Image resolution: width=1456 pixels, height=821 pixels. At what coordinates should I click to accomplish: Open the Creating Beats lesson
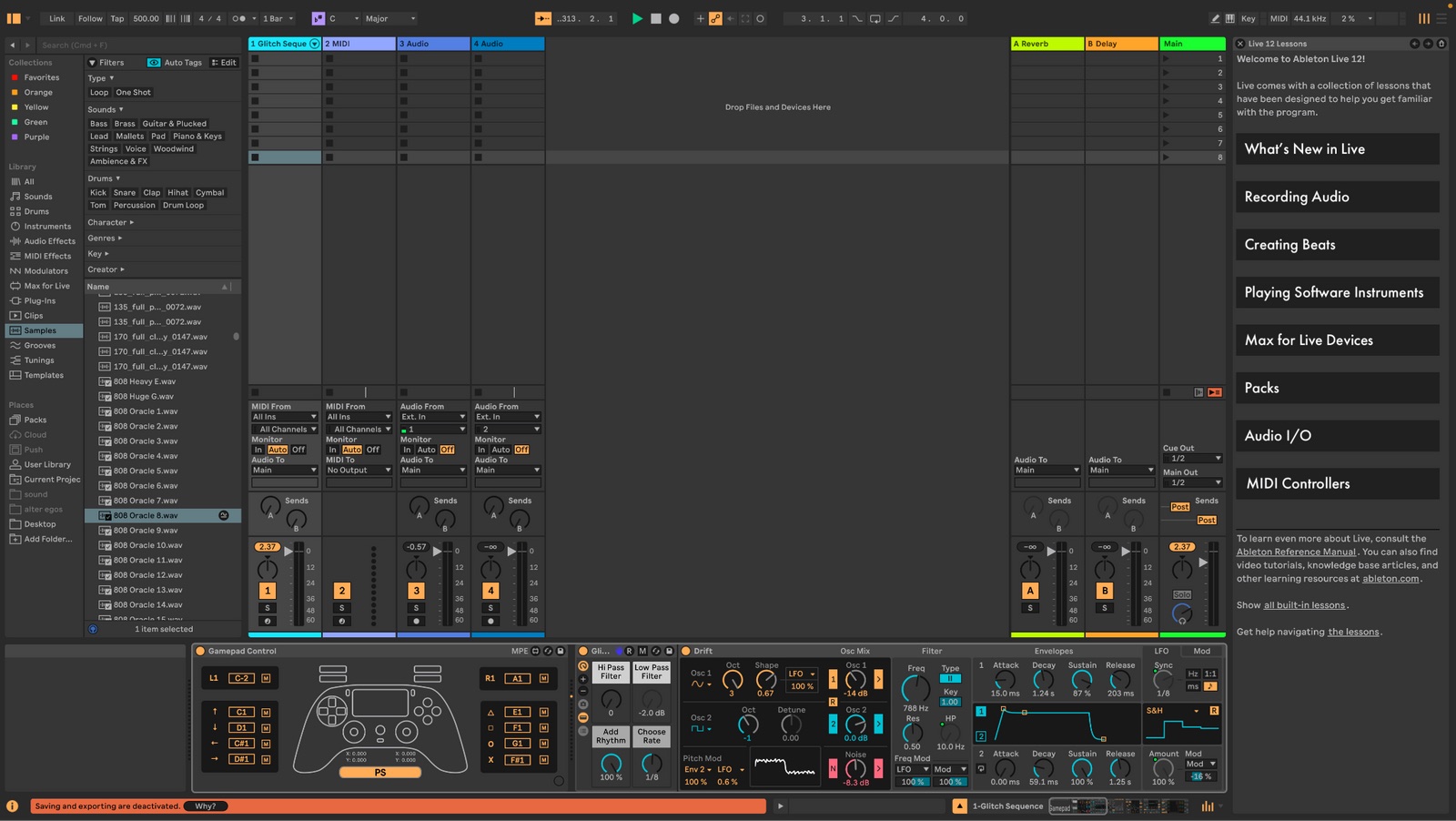click(1338, 245)
